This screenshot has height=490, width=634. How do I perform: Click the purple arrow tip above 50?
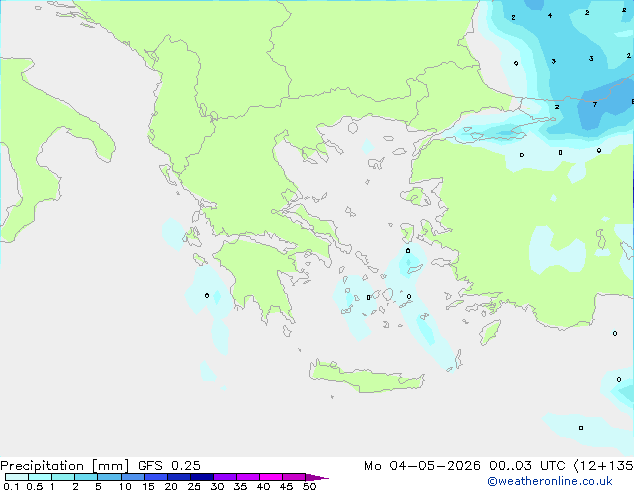(x=317, y=477)
